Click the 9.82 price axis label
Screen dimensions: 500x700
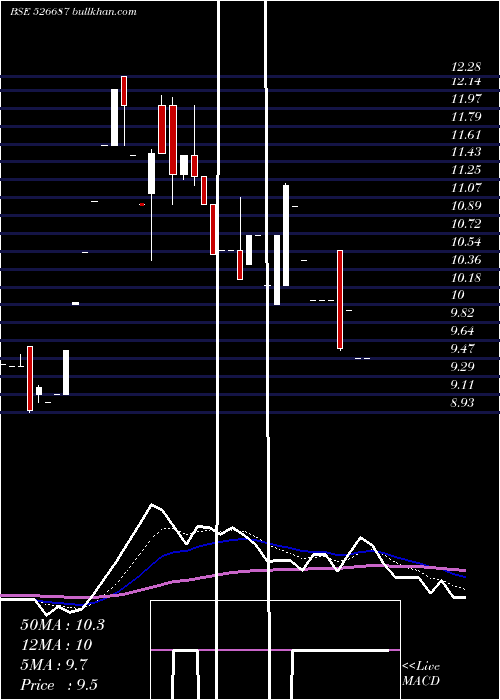coord(462,313)
